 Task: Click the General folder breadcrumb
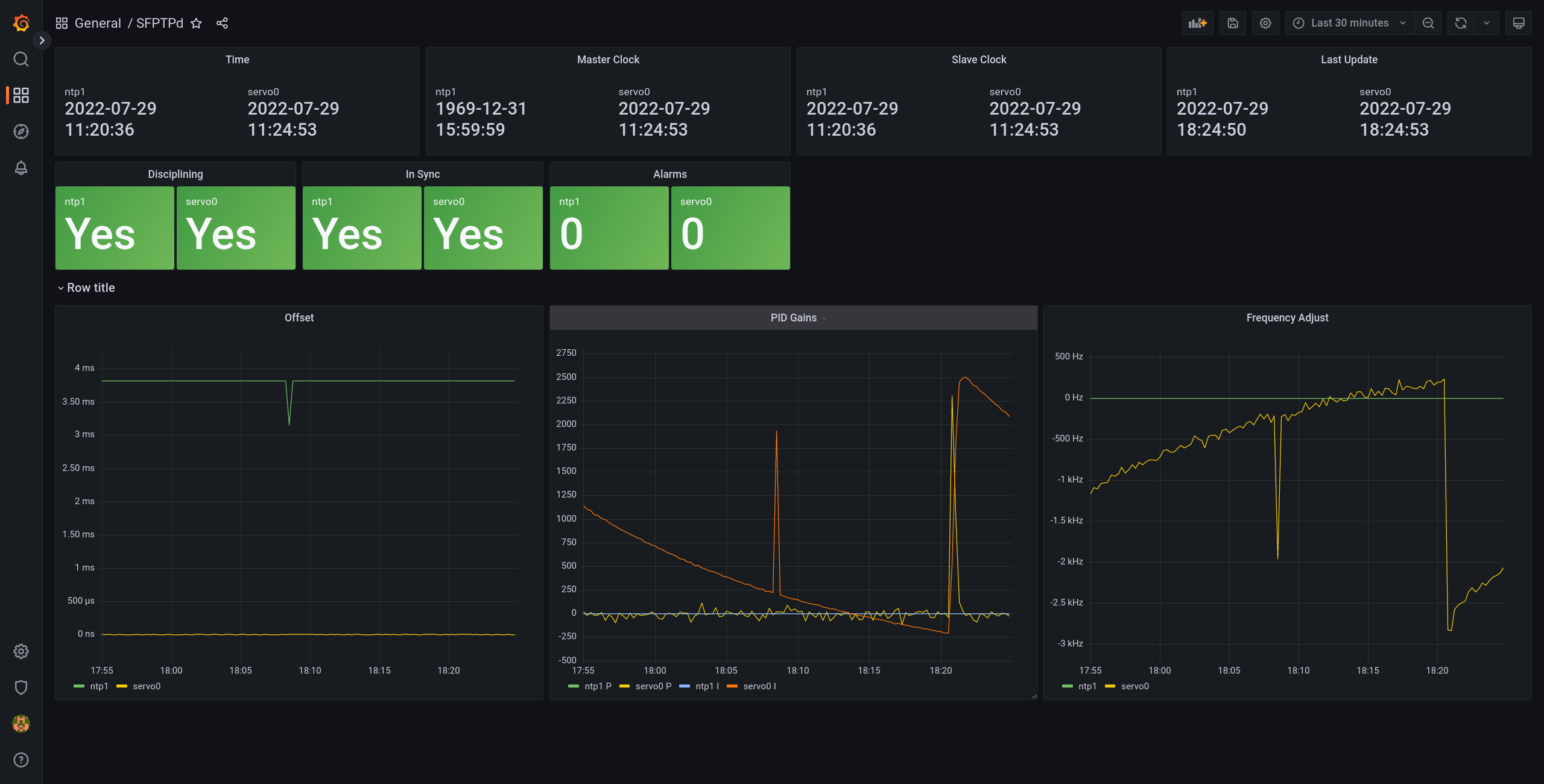click(98, 23)
